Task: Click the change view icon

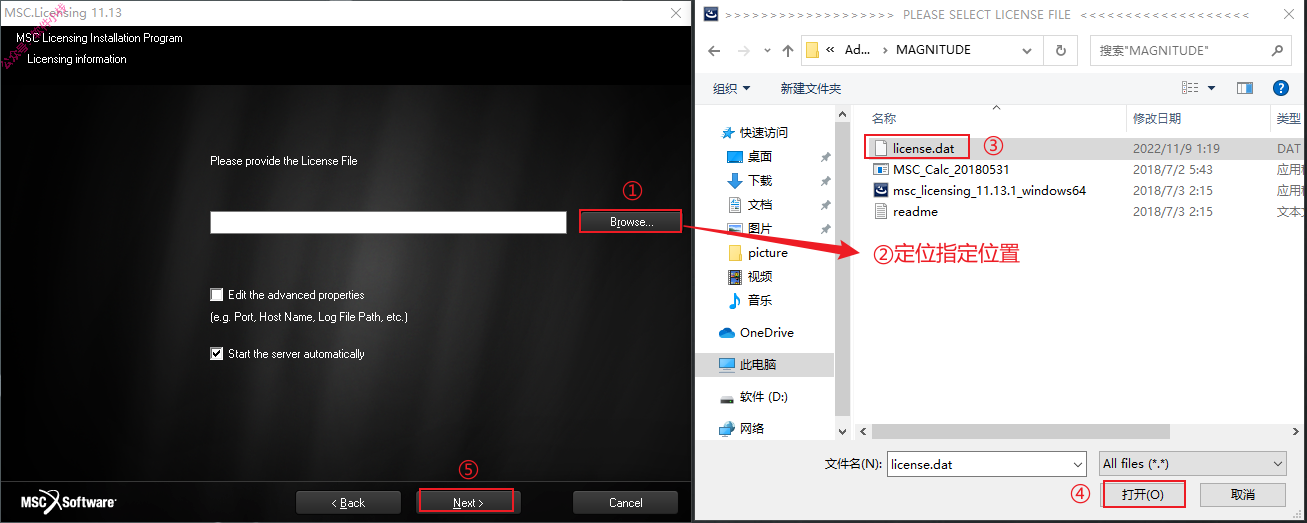Action: pyautogui.click(x=1190, y=89)
